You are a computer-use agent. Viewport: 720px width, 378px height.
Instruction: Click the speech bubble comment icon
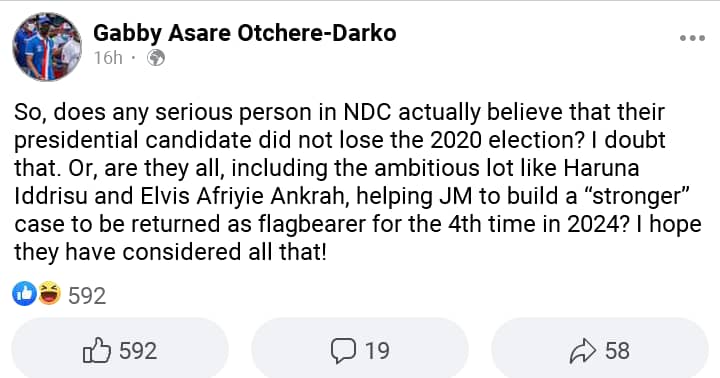(343, 351)
